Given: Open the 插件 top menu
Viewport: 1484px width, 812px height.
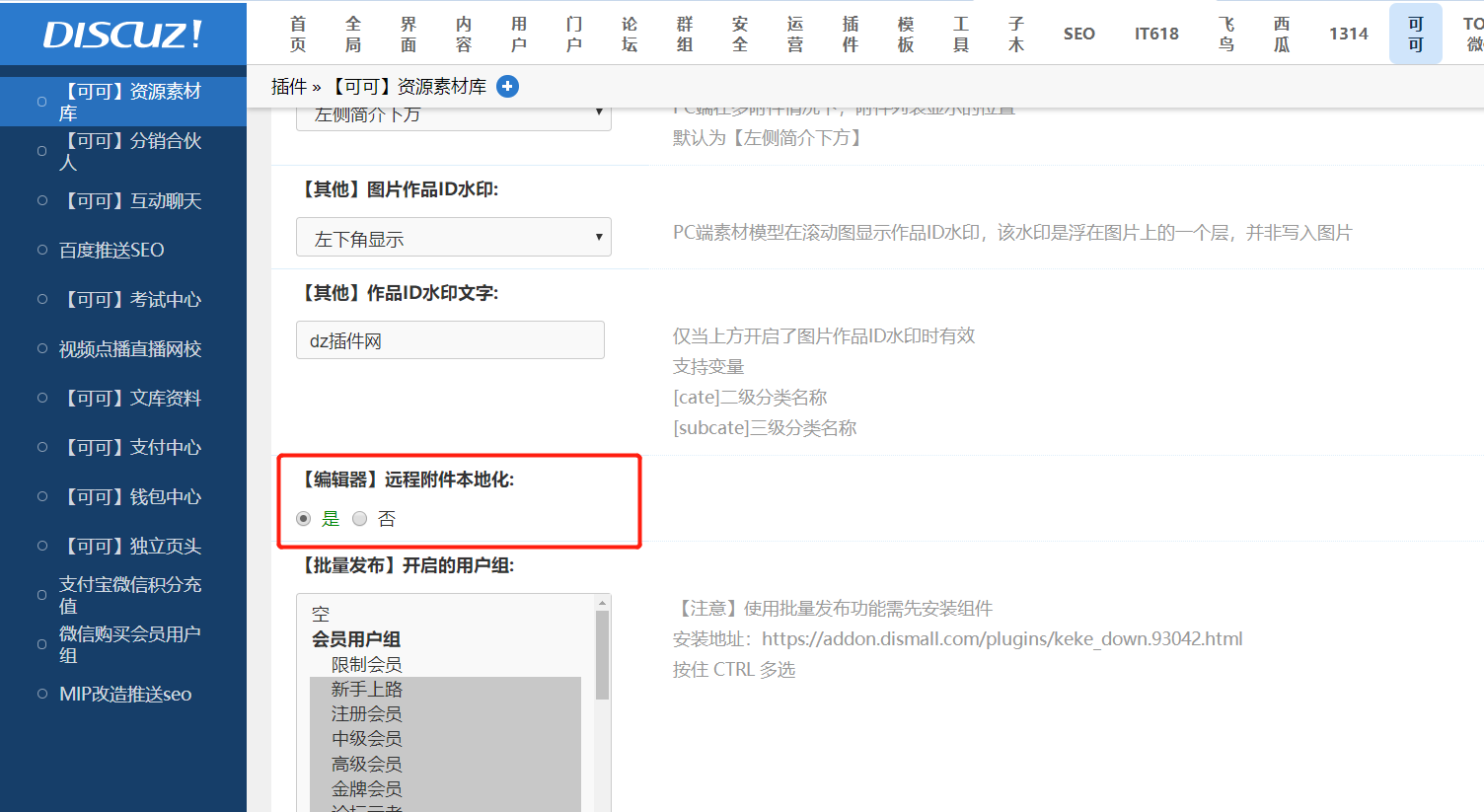Looking at the screenshot, I should coord(851,34).
